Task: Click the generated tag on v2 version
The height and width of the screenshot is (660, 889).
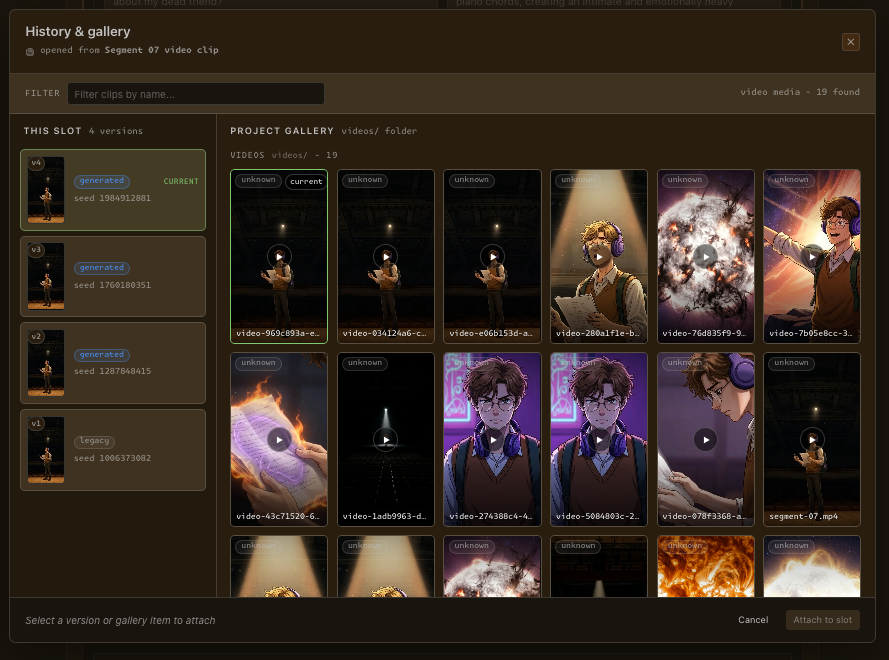Action: pyautogui.click(x=101, y=355)
